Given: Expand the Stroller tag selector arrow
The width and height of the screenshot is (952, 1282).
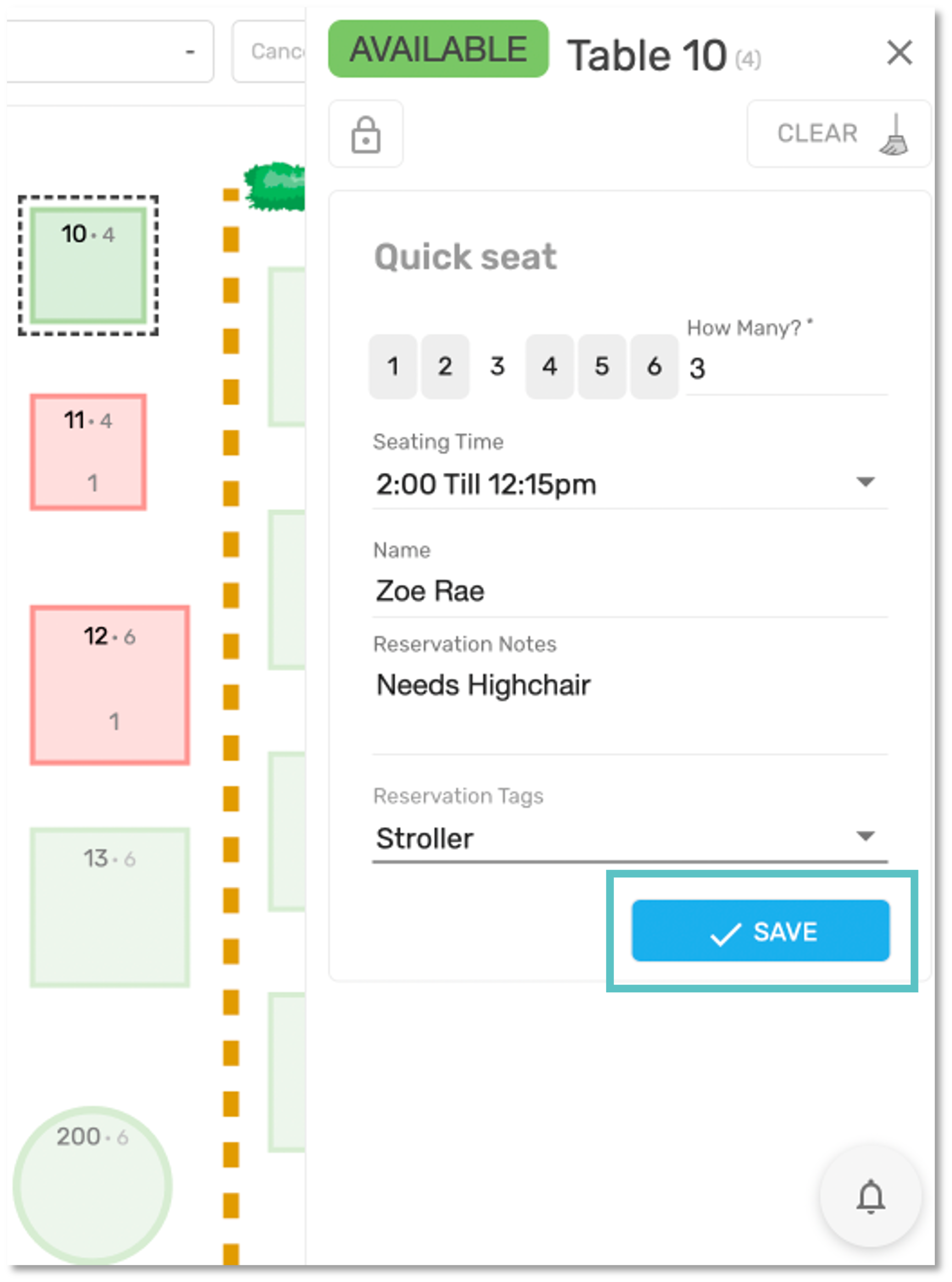Looking at the screenshot, I should [x=865, y=837].
